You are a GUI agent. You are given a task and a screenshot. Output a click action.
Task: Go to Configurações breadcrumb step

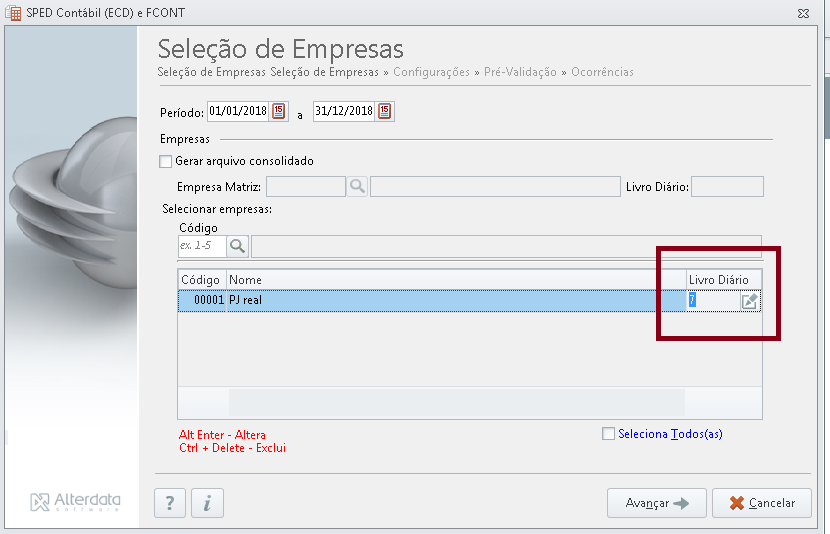coord(431,72)
